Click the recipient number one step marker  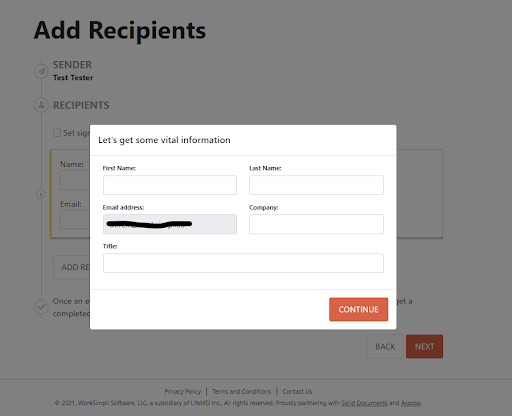(x=41, y=194)
